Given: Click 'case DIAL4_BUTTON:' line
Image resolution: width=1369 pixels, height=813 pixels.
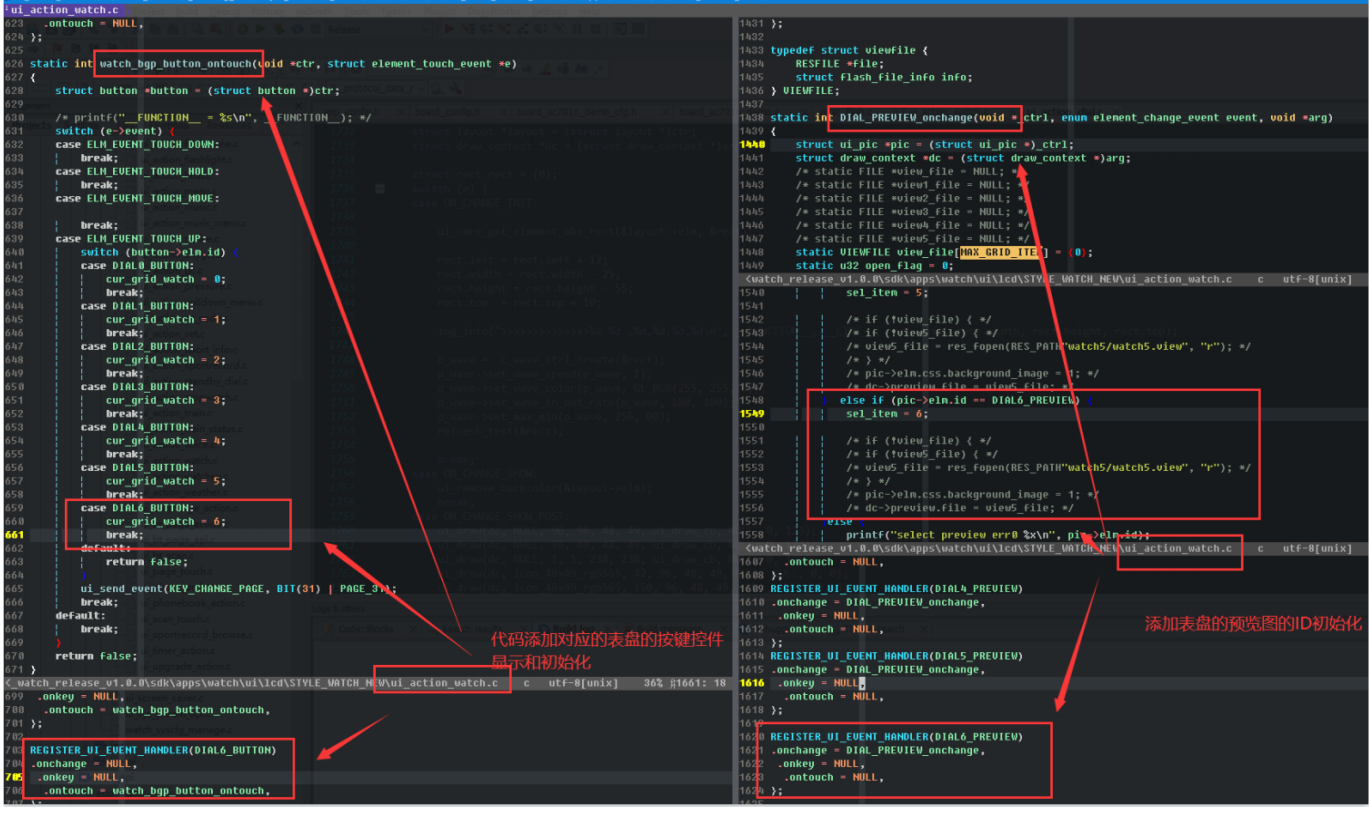Looking at the screenshot, I should [137, 427].
